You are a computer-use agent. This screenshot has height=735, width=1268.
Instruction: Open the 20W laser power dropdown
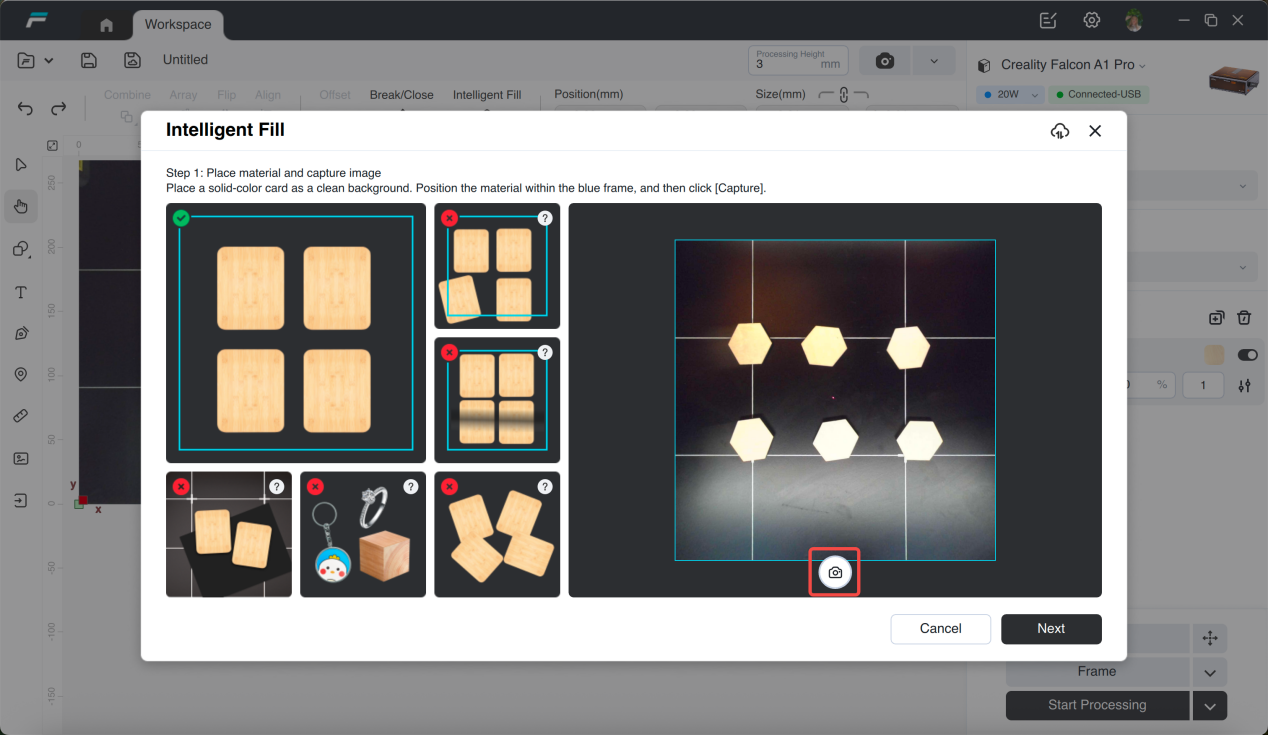coord(1010,94)
